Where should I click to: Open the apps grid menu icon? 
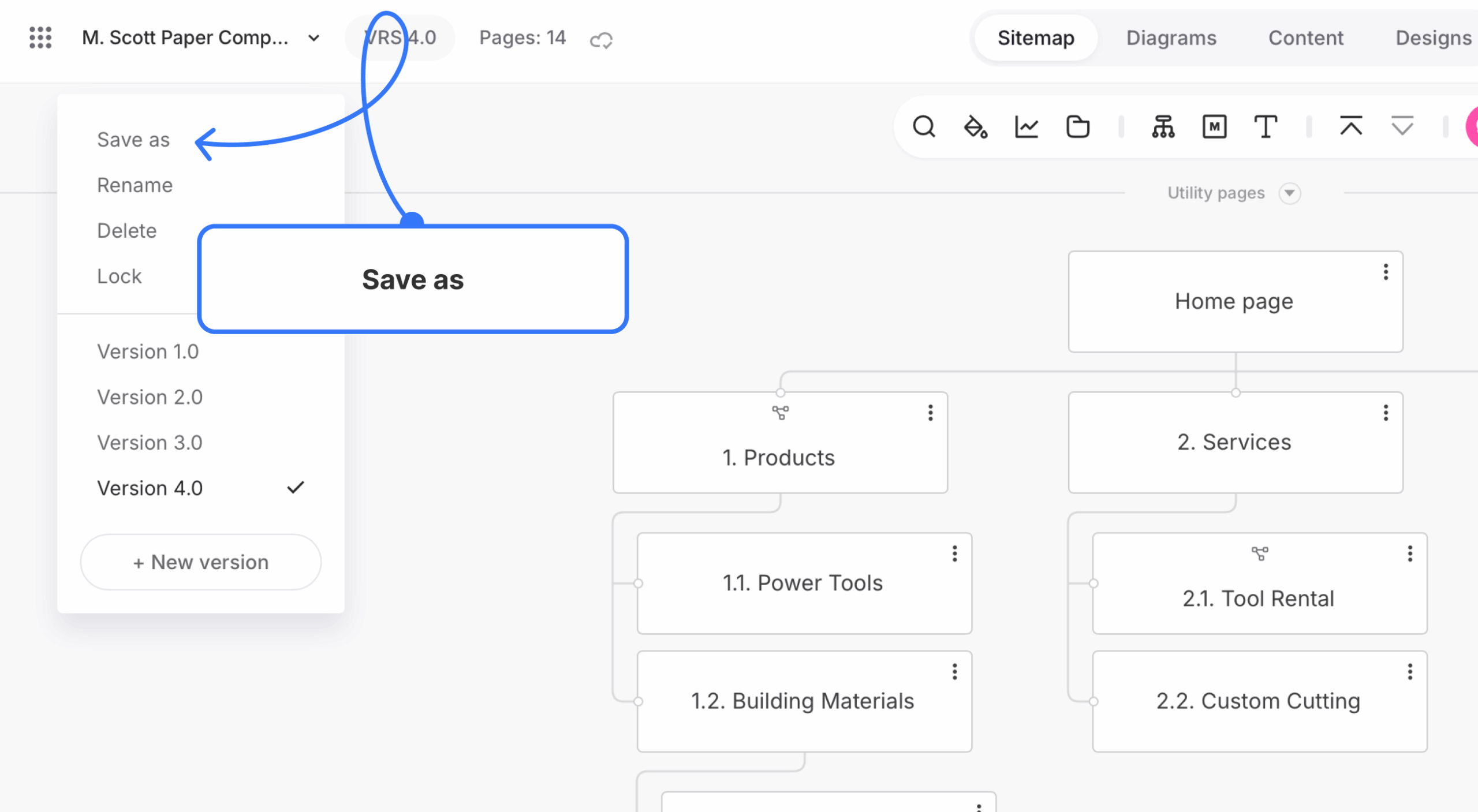click(x=40, y=38)
